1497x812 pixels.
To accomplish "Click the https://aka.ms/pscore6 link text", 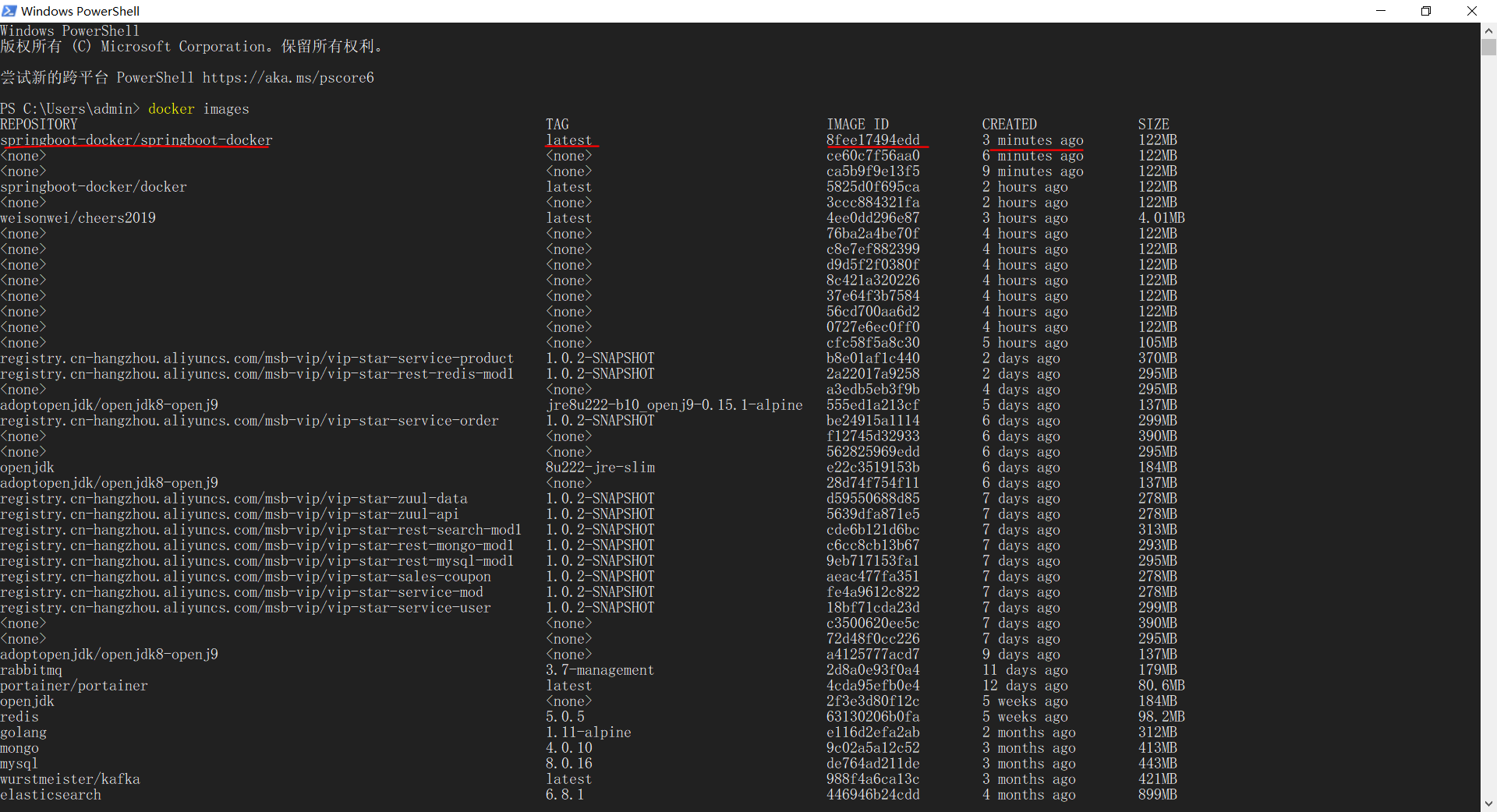I will tap(288, 78).
